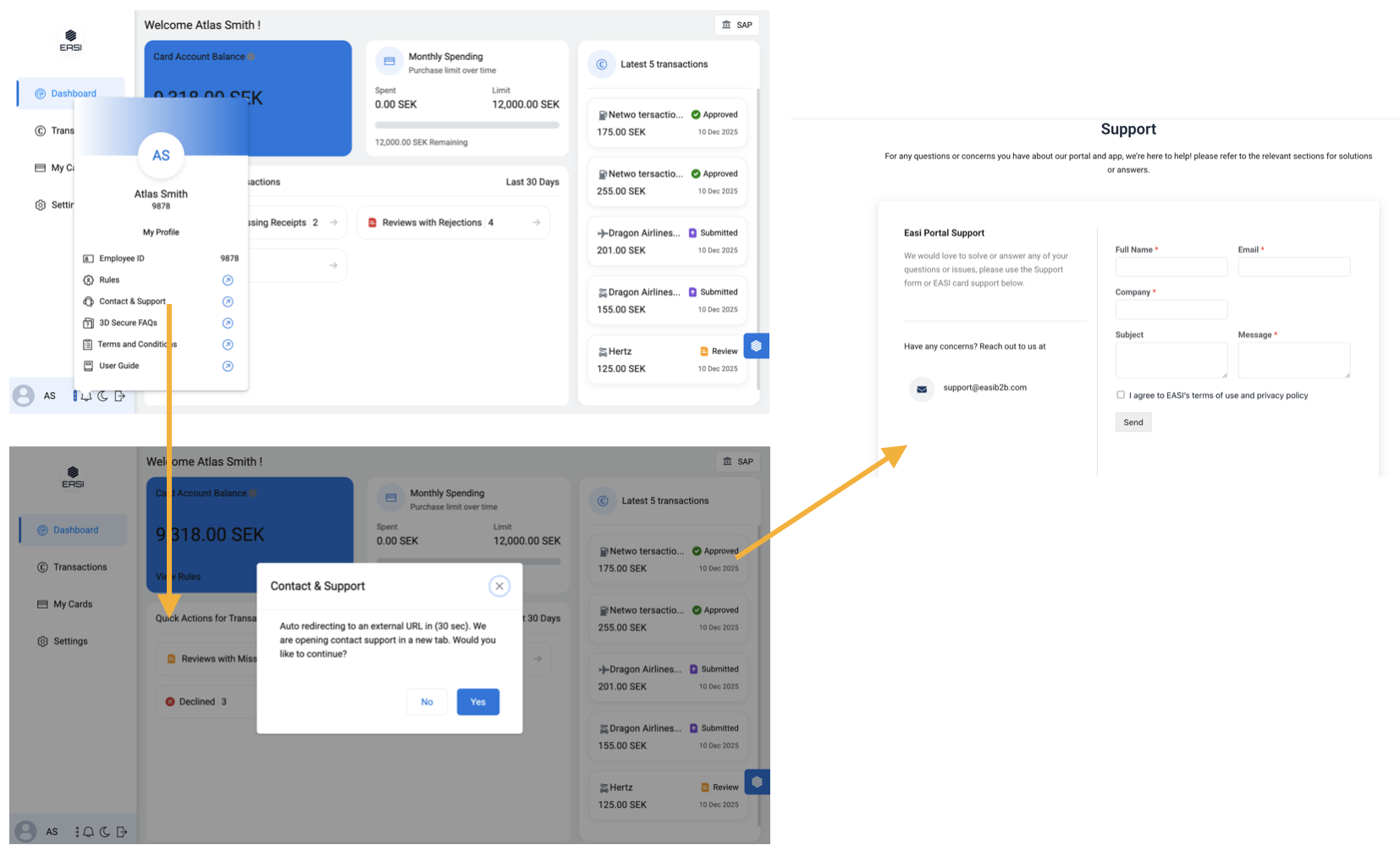Click the round AS avatar above Atlas Smith
The height and width of the screenshot is (867, 1400).
click(161, 156)
